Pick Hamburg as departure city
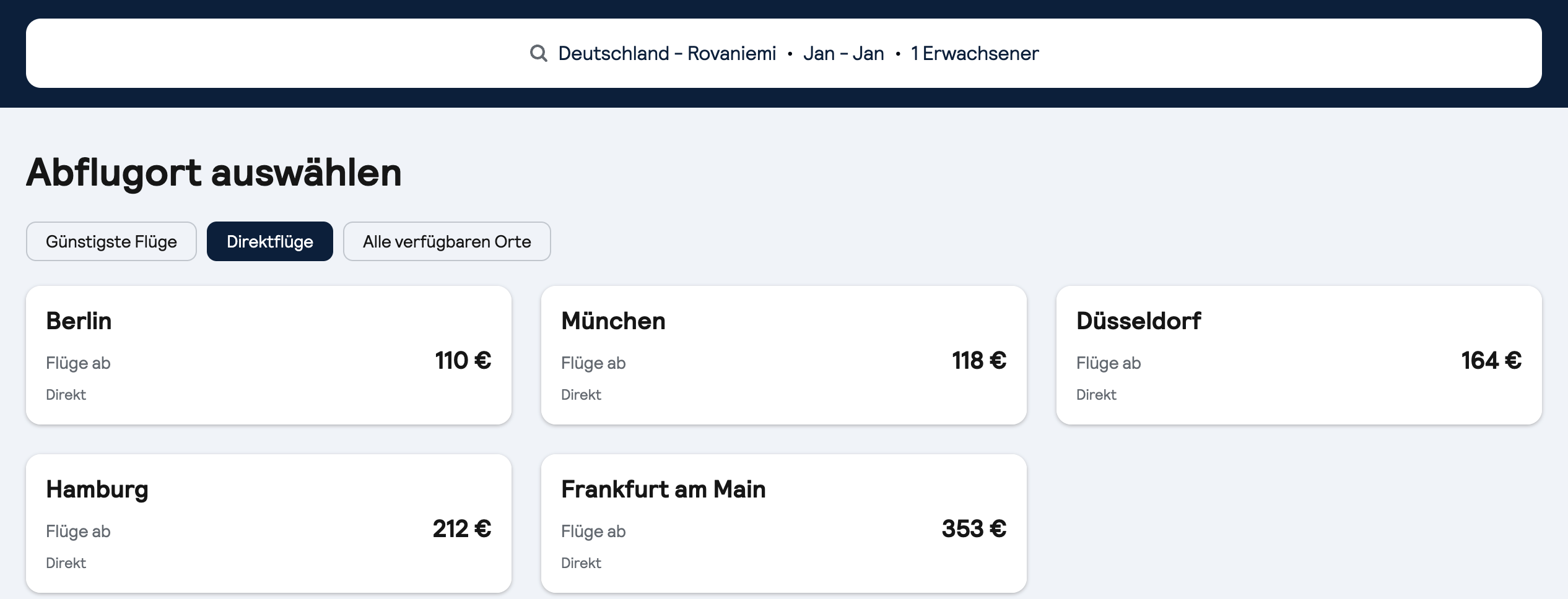Viewport: 1568px width, 599px height. click(97, 489)
